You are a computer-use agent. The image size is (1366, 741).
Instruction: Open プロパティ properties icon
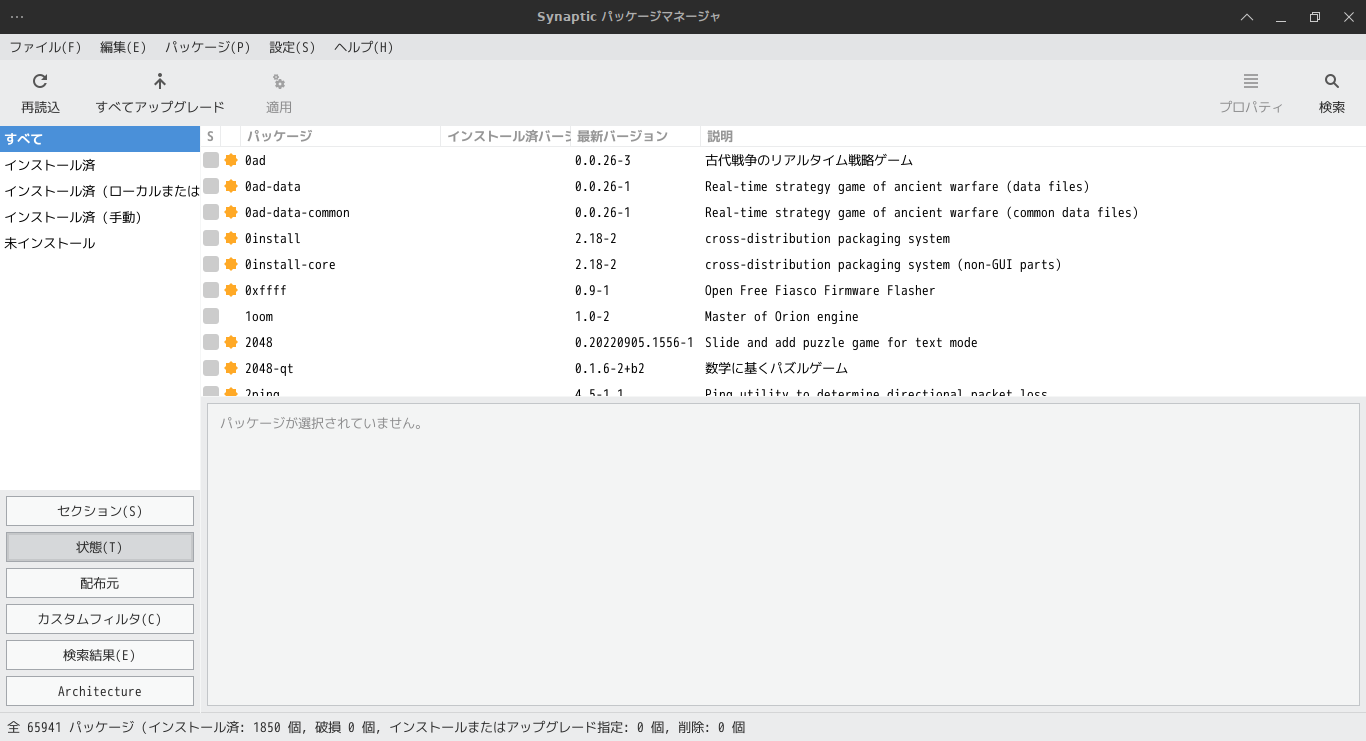coord(1251,82)
